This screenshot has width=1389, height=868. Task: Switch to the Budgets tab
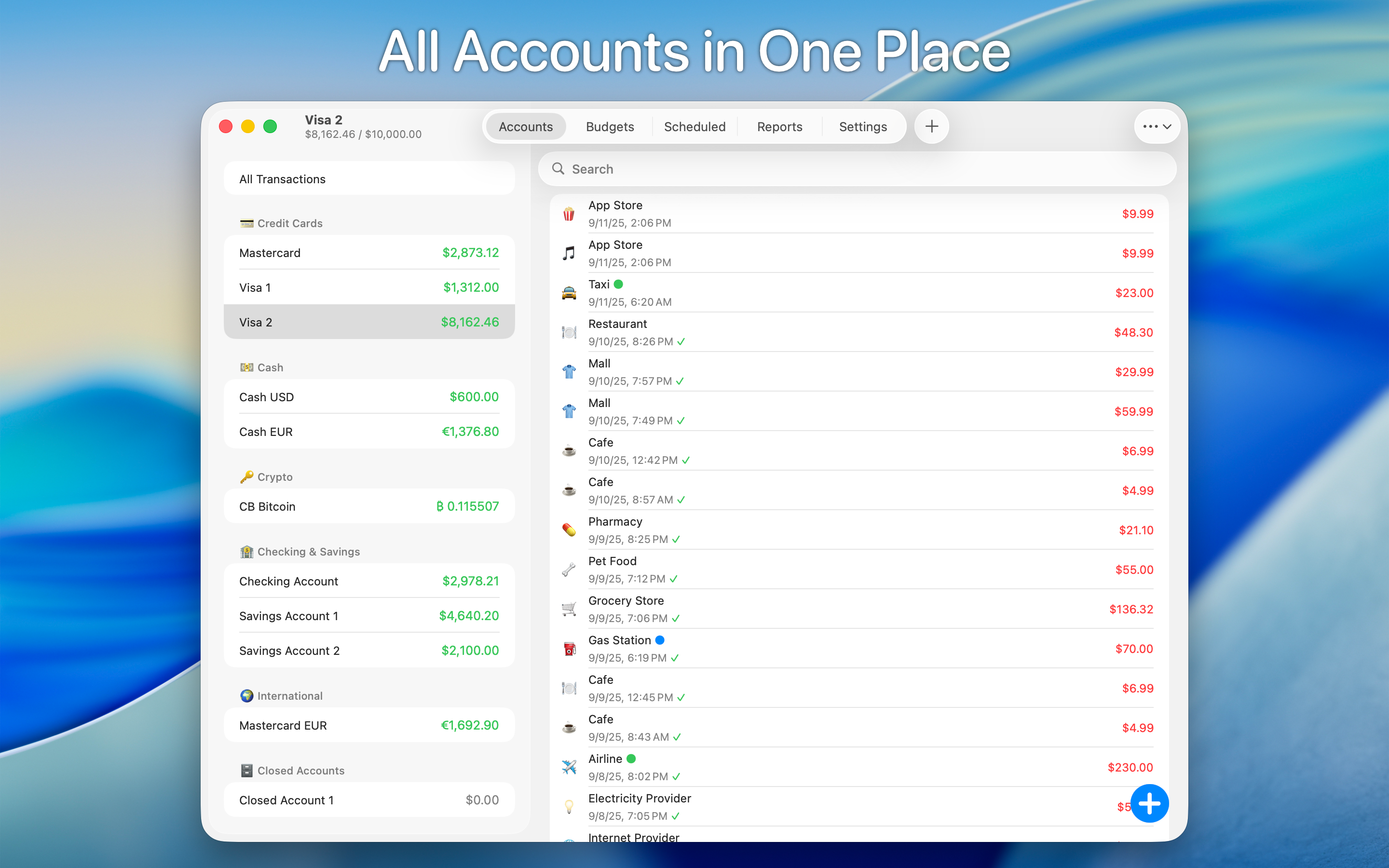610,126
